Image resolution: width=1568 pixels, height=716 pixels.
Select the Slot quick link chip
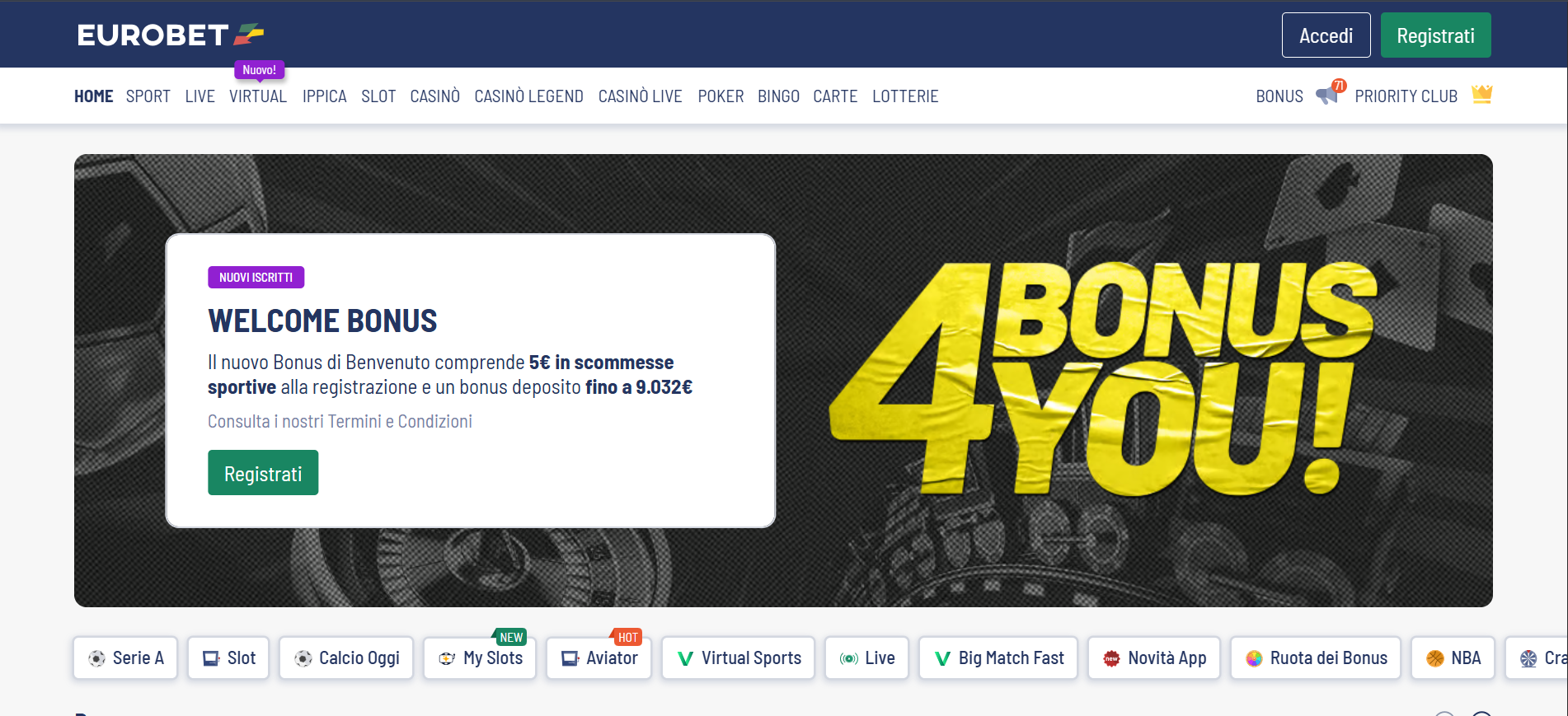(x=228, y=658)
